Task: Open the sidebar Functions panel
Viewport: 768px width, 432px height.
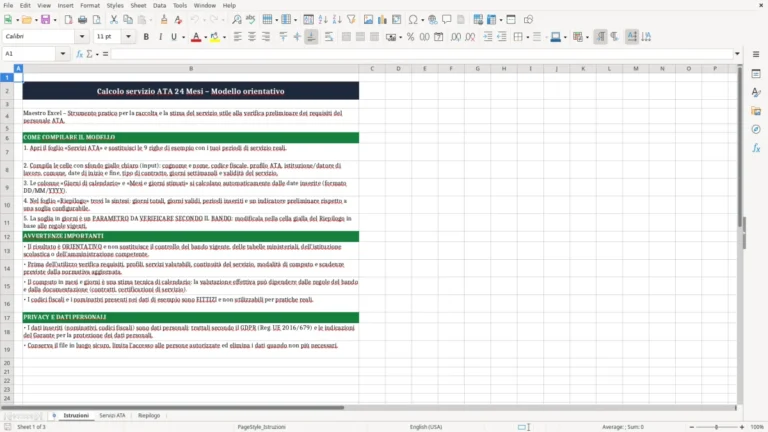Action: click(x=756, y=148)
